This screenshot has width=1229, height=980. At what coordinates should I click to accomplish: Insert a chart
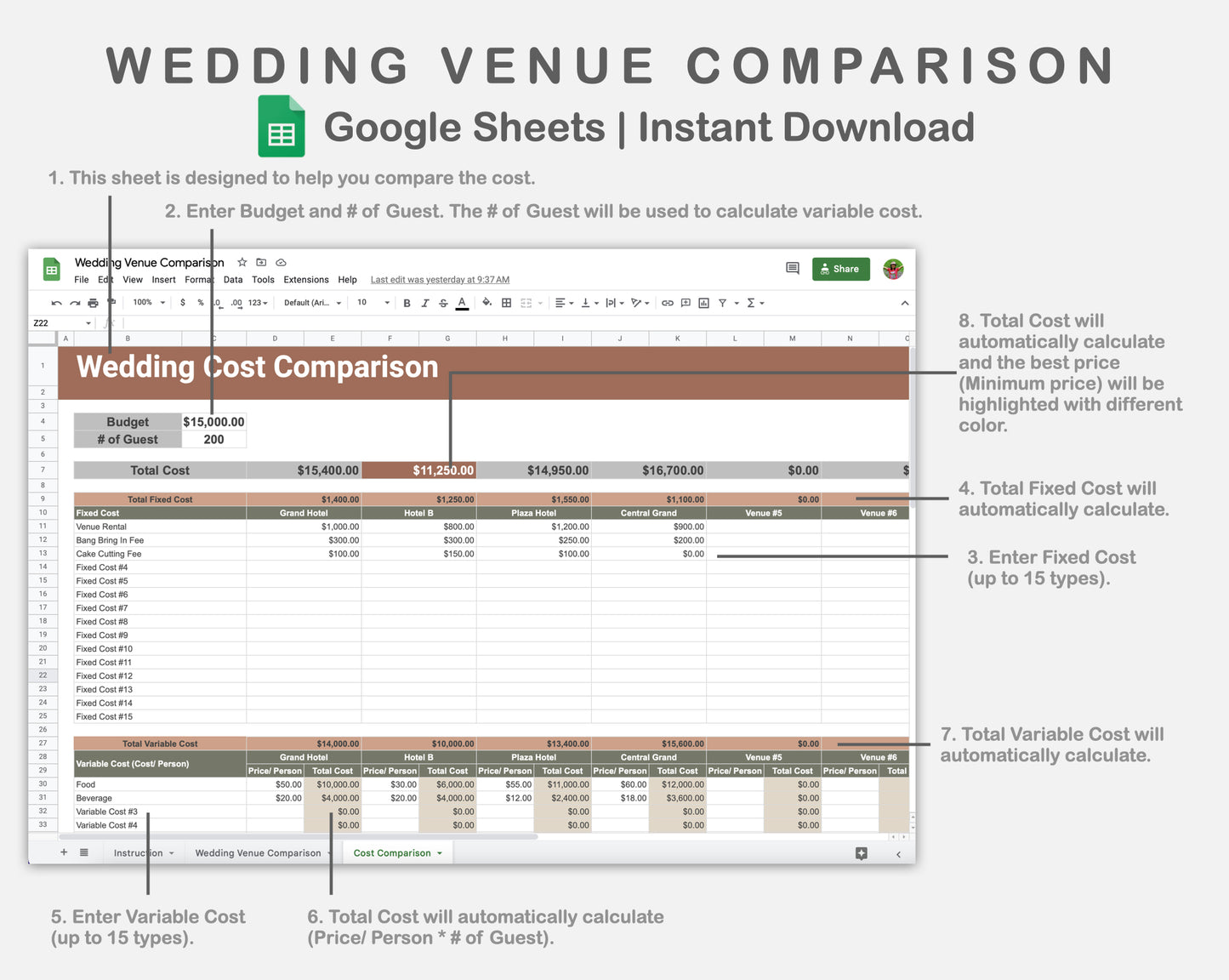tap(703, 302)
